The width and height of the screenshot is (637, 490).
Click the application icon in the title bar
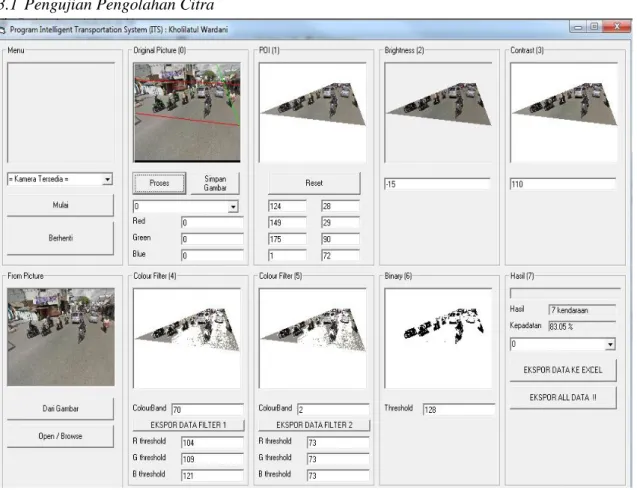point(2,30)
